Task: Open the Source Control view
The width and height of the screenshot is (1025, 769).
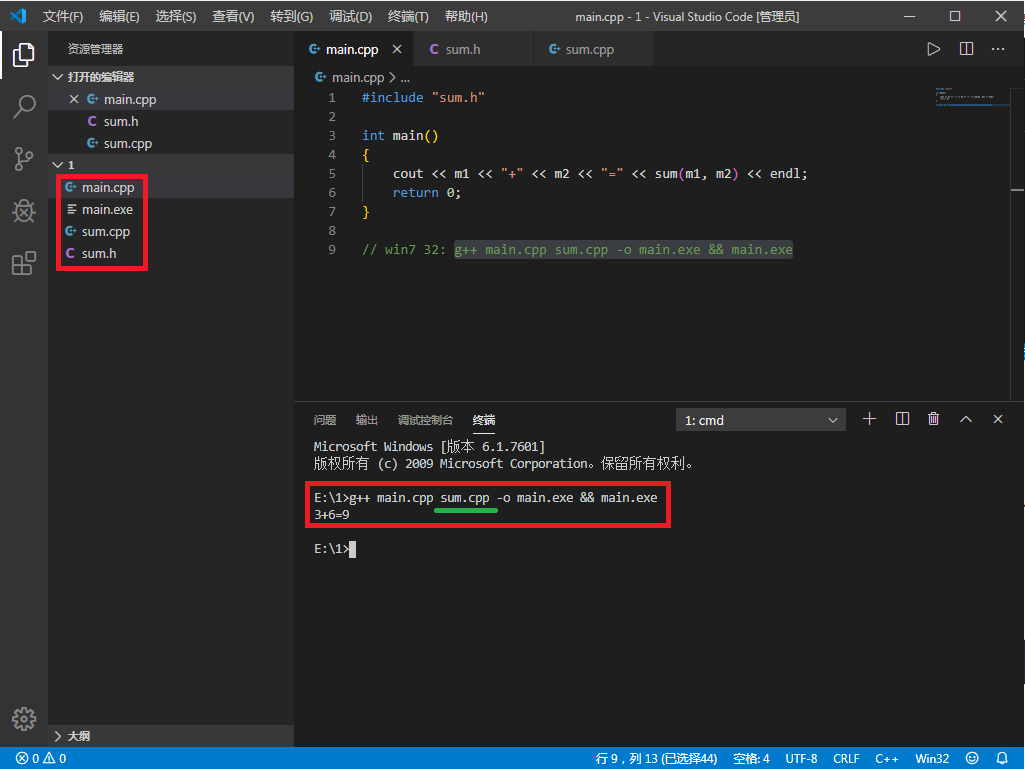Action: pyautogui.click(x=23, y=159)
